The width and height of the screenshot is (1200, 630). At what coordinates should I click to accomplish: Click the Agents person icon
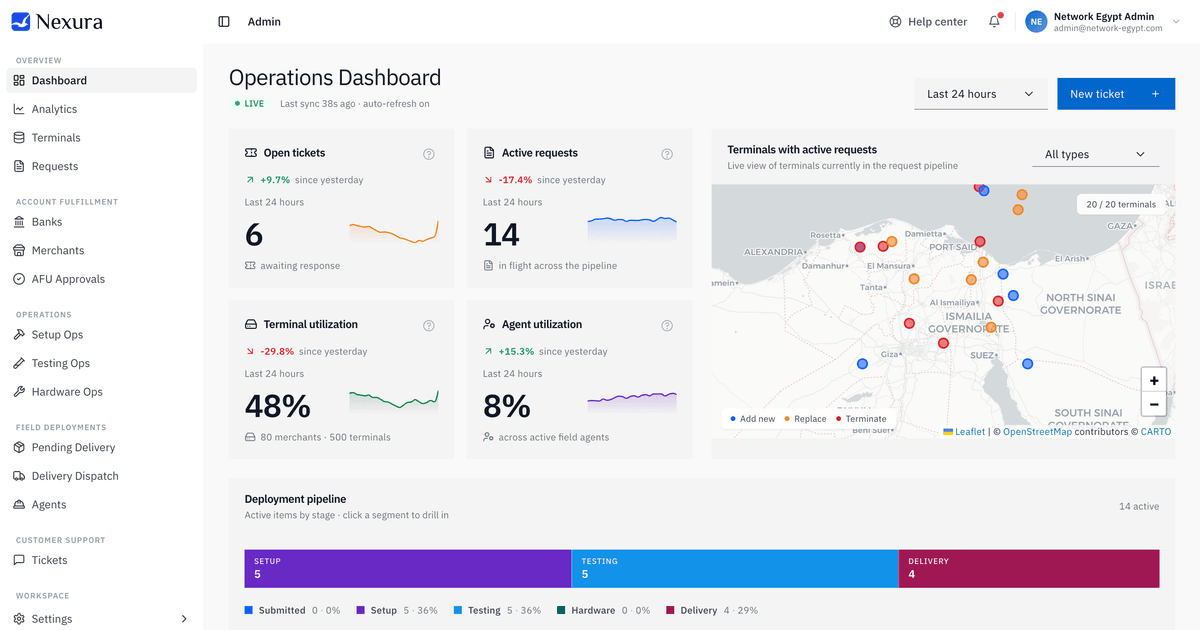point(19,505)
